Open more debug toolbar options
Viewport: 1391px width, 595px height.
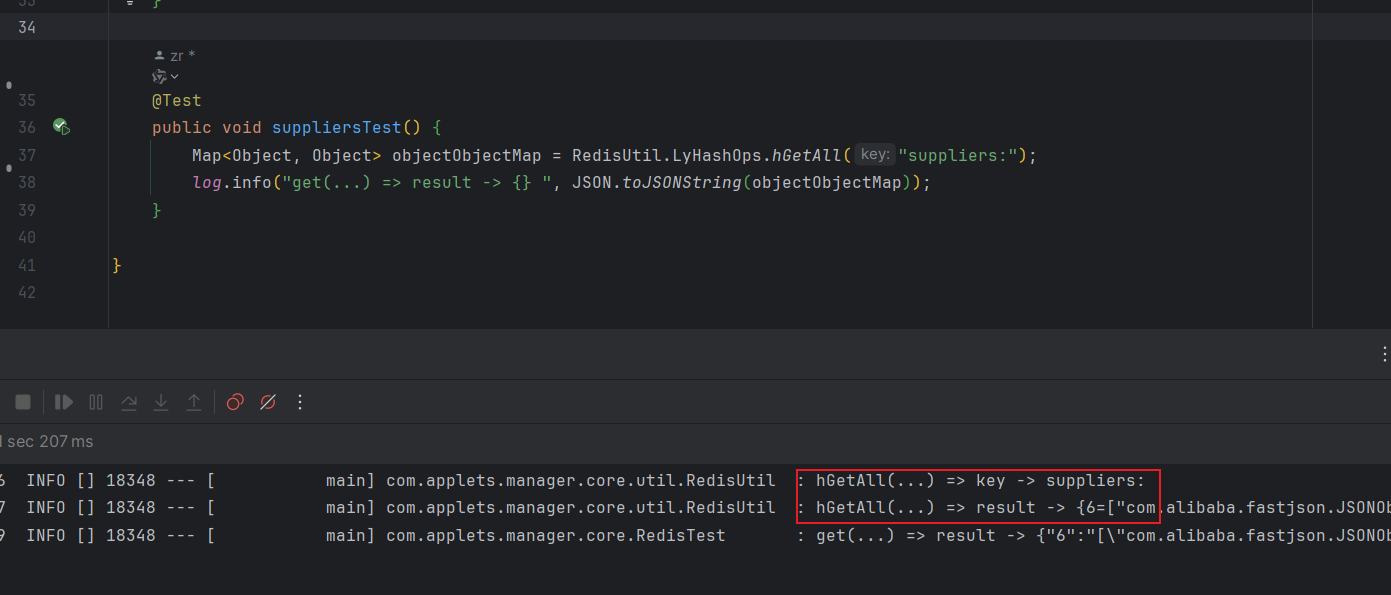[x=300, y=402]
